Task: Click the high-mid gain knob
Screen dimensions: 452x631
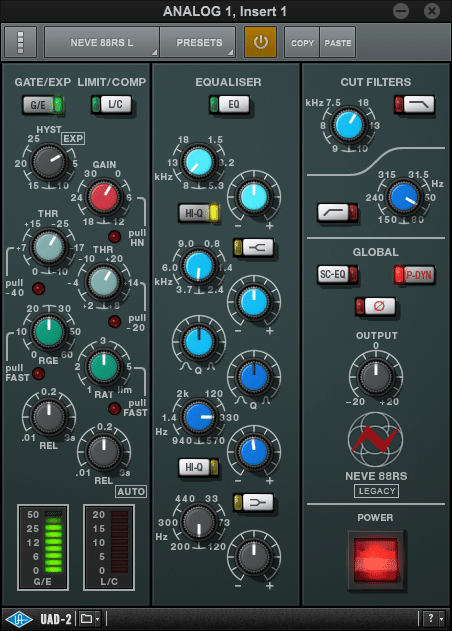Action: (254, 301)
